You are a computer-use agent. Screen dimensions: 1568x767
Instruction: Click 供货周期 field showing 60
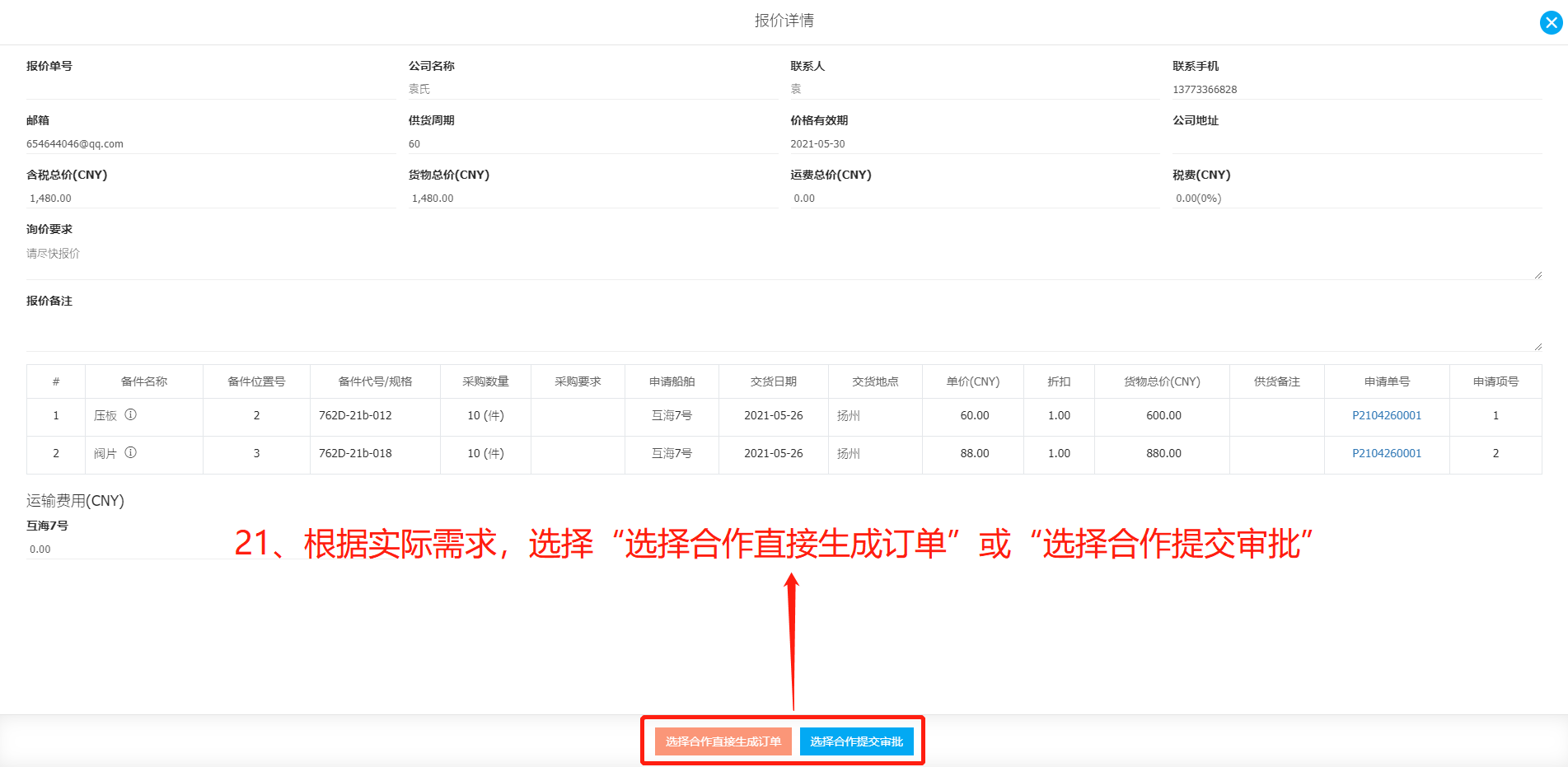click(593, 143)
